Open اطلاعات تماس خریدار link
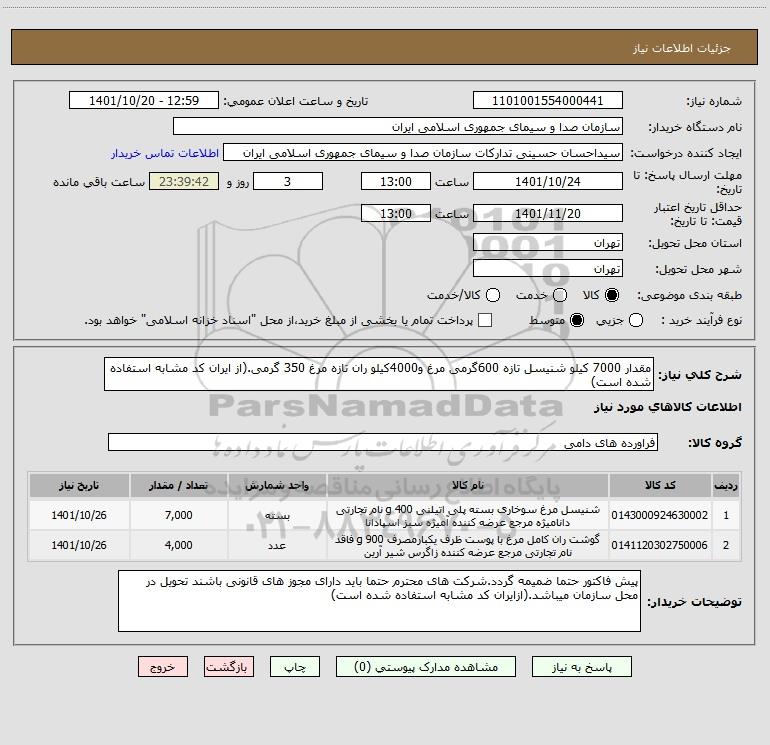 165,153
